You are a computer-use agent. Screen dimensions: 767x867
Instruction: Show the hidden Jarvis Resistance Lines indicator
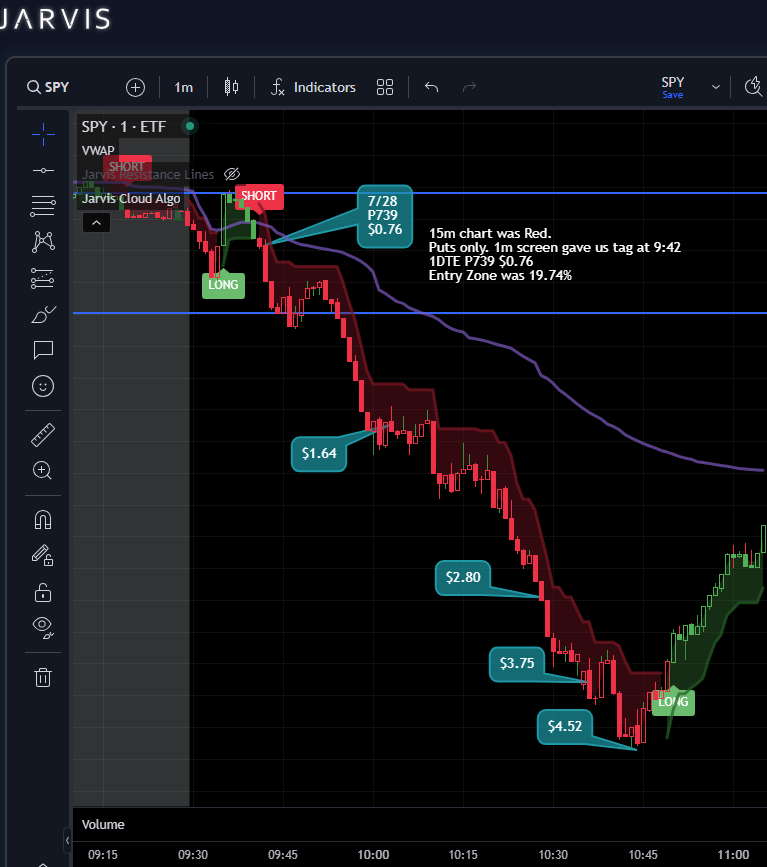click(x=232, y=174)
